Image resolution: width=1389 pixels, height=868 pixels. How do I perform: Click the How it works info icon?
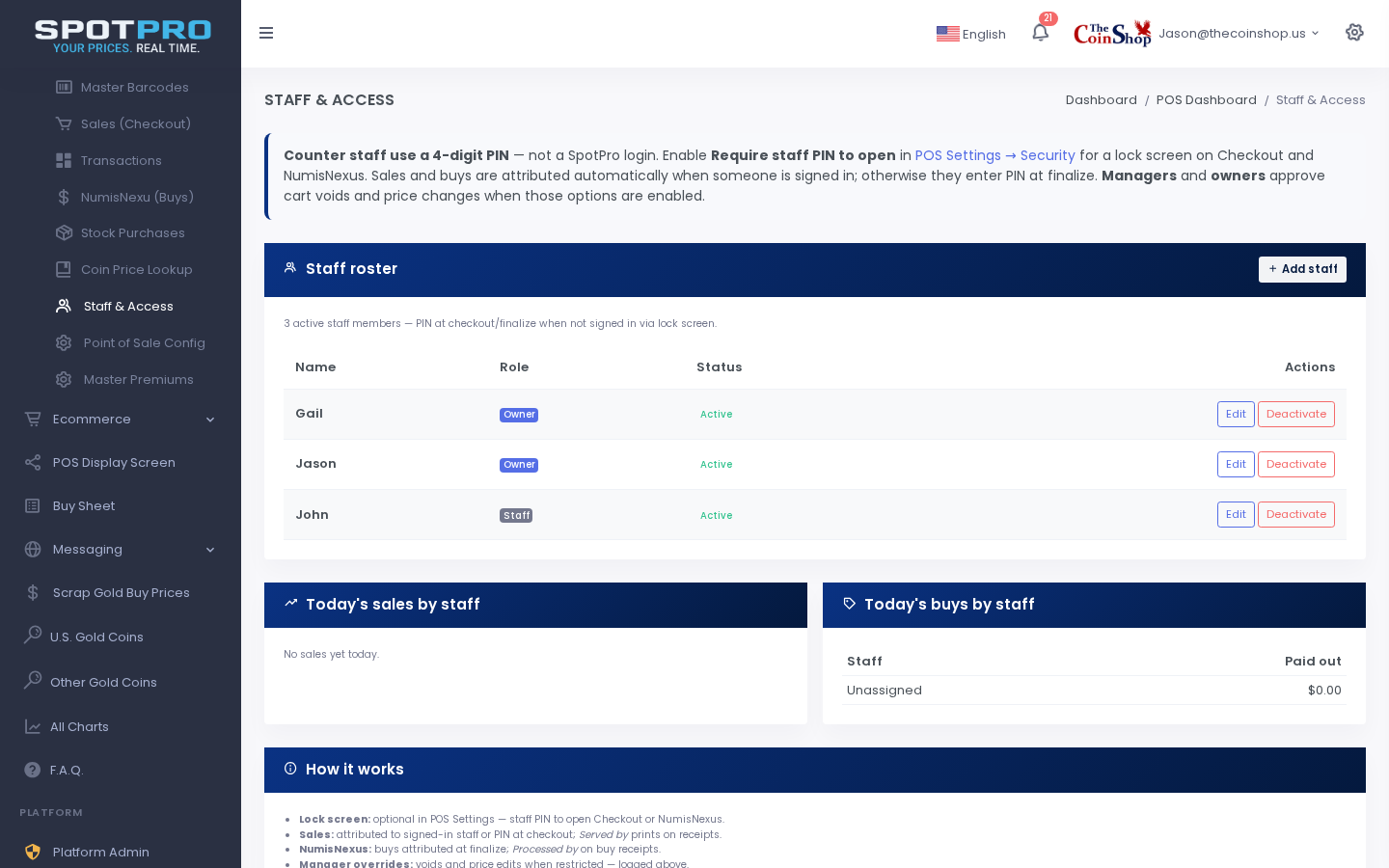(x=290, y=769)
